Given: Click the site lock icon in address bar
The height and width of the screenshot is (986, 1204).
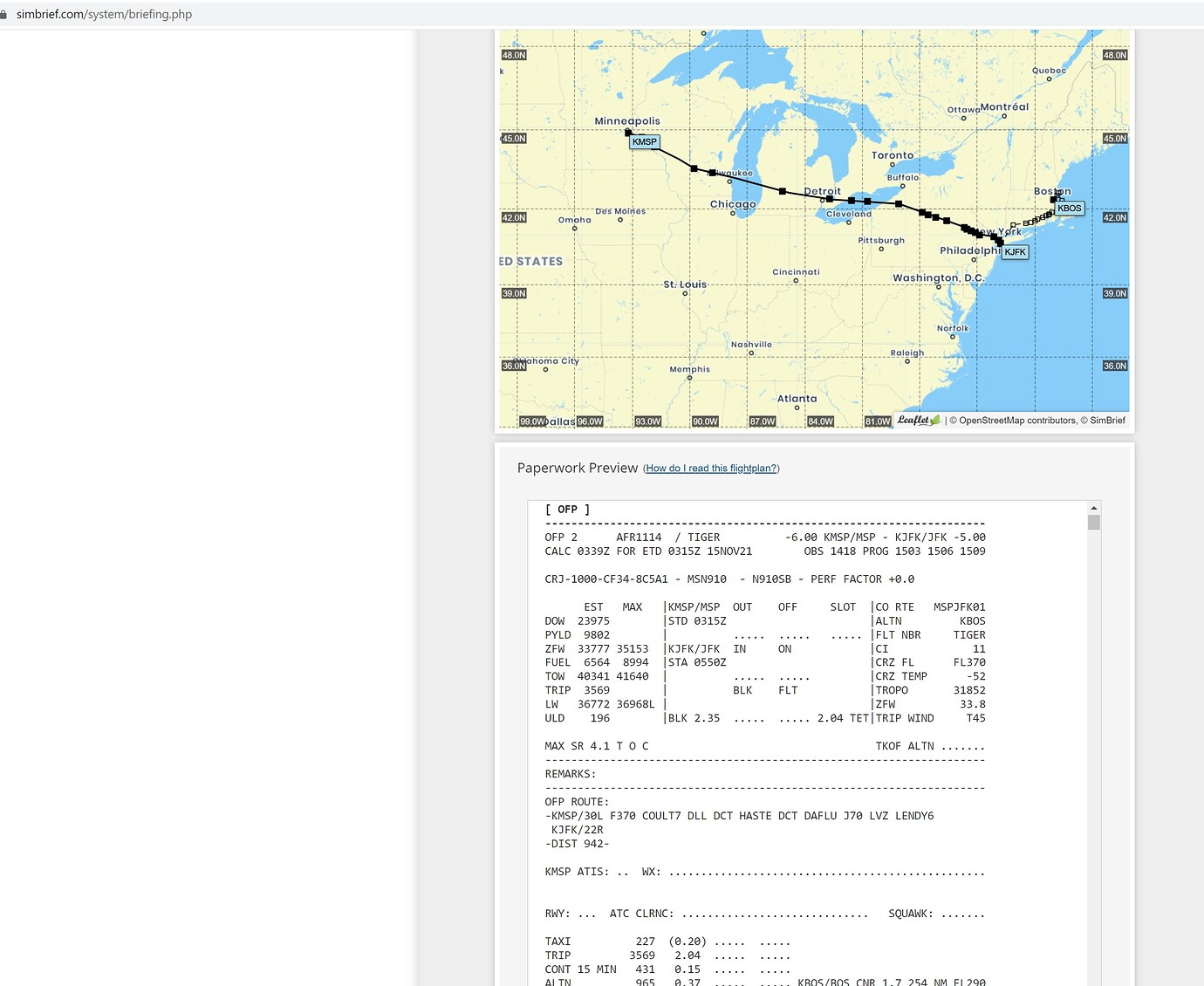Looking at the screenshot, I should pyautogui.click(x=4, y=14).
